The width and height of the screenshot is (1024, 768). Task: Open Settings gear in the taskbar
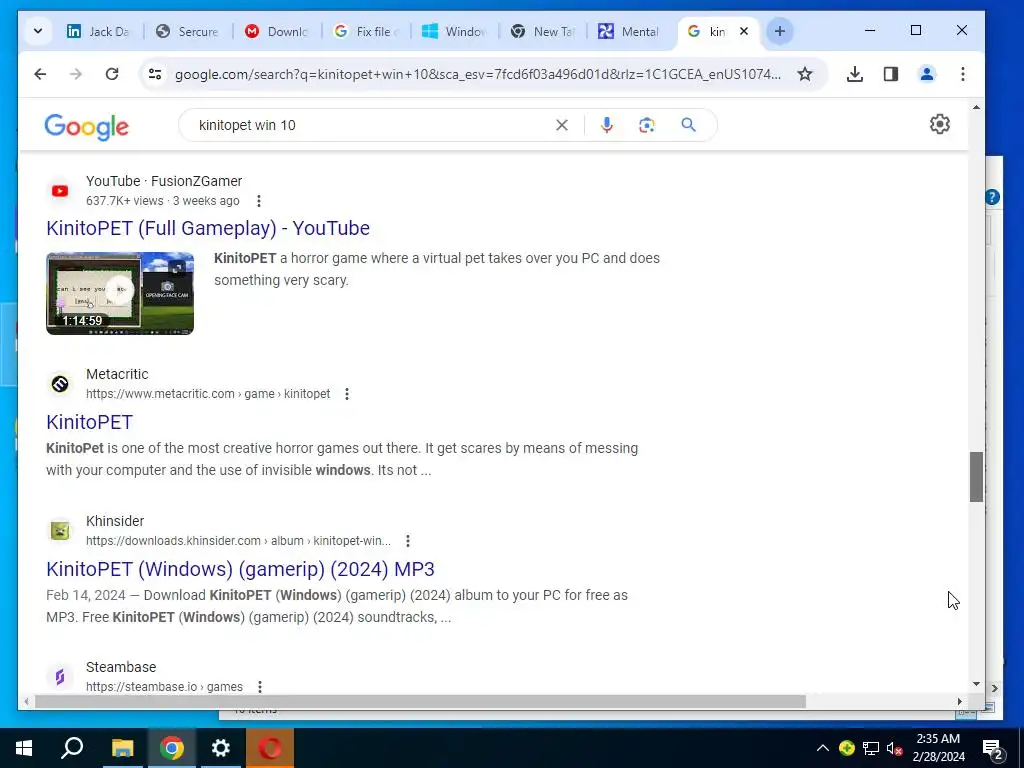click(221, 748)
